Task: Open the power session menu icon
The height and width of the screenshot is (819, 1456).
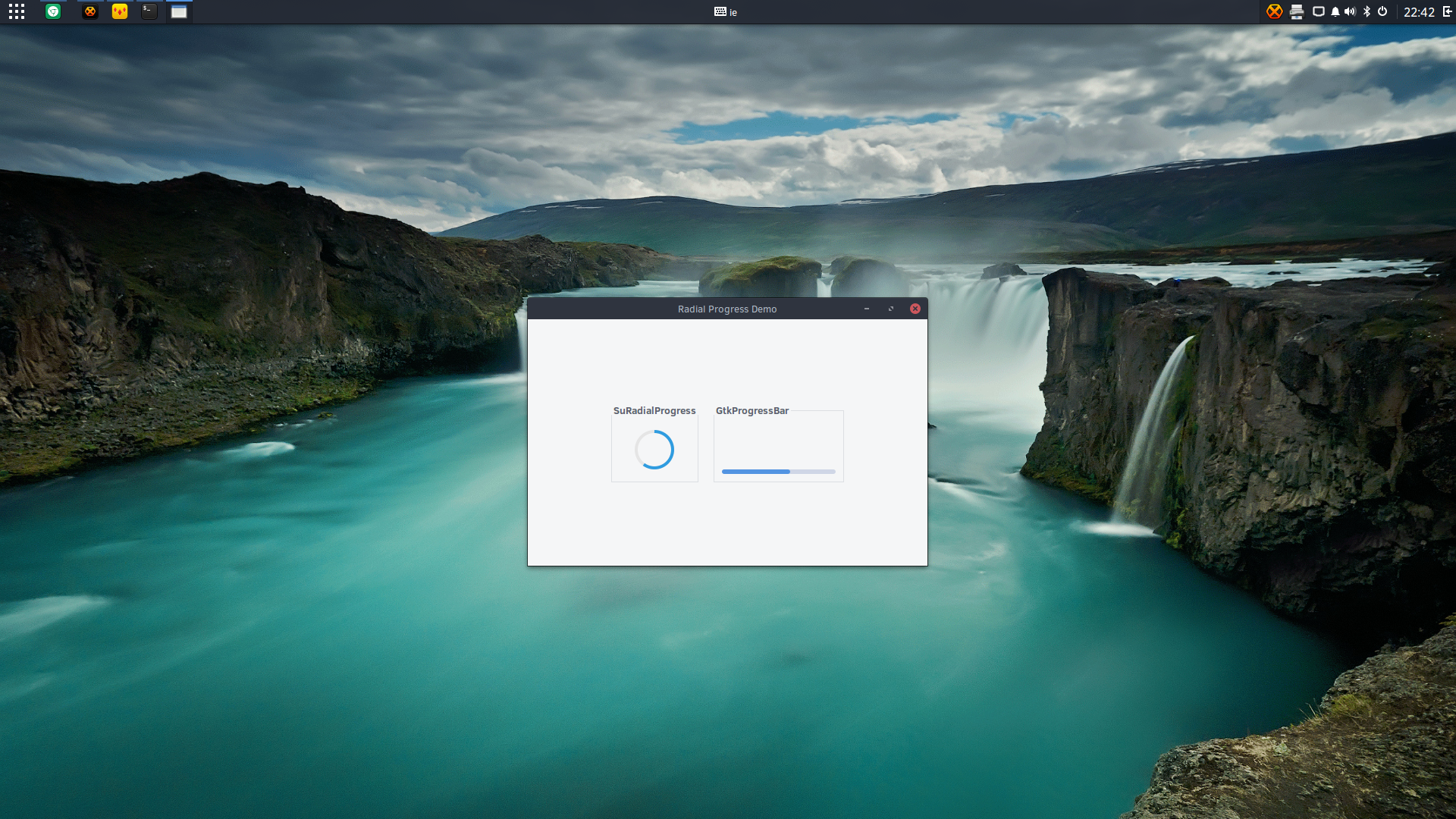Action: 1382,11
